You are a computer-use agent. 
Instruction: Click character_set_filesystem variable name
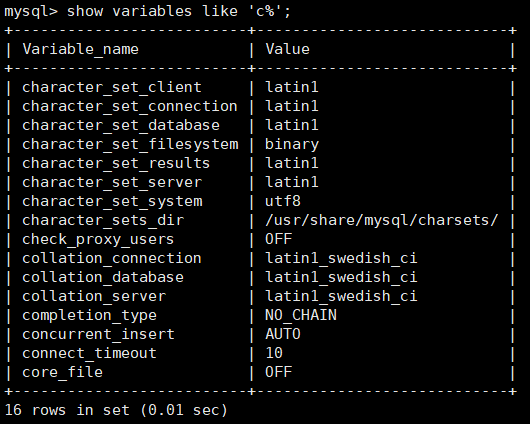[130, 144]
